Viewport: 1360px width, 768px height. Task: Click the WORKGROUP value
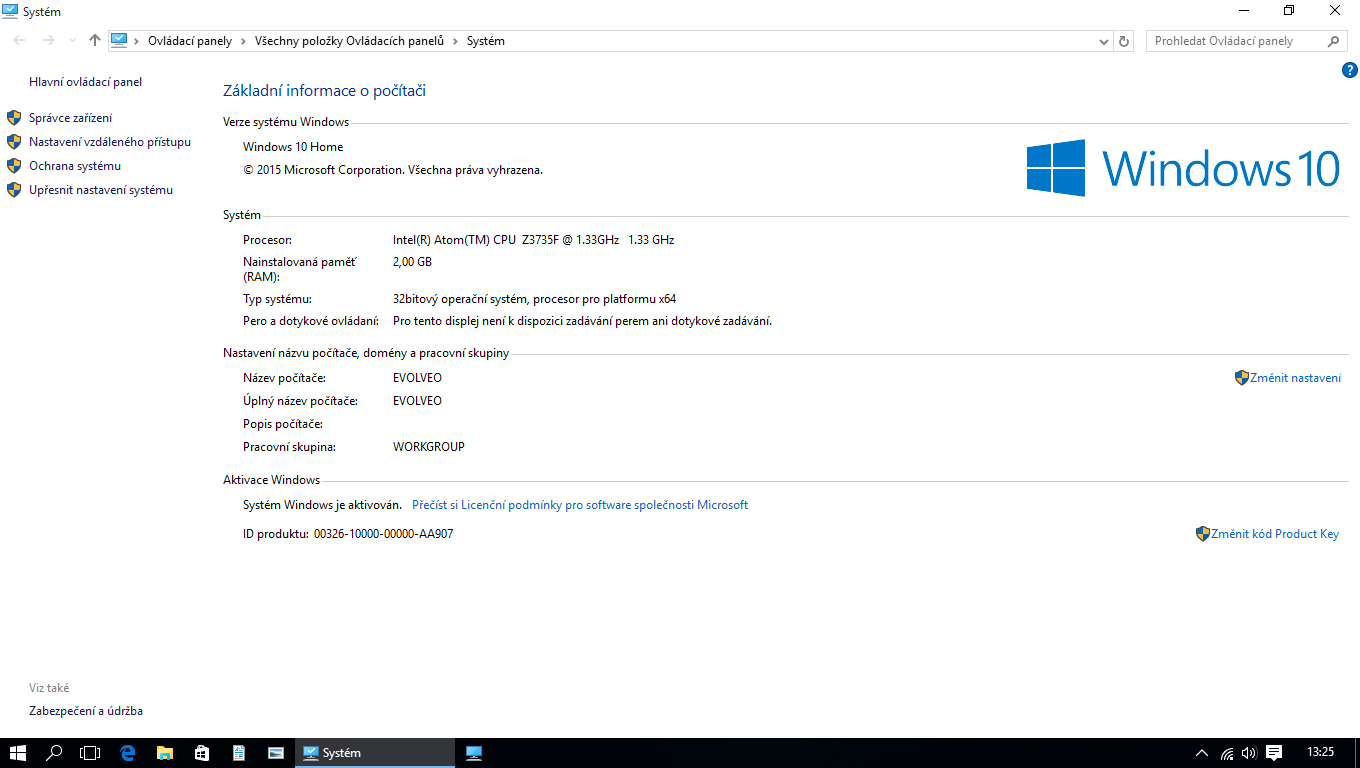(429, 447)
